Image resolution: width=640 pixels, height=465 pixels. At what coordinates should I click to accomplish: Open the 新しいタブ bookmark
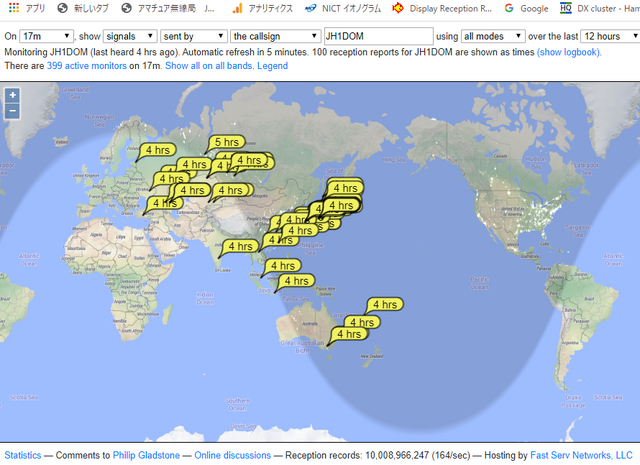point(83,8)
